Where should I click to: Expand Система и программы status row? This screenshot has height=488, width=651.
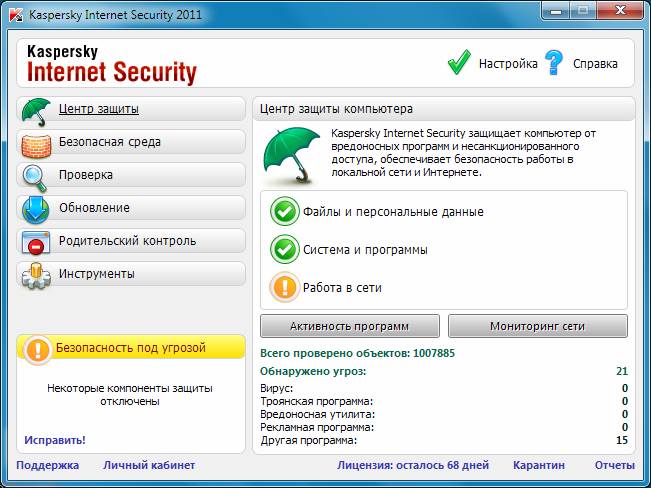(x=365, y=250)
